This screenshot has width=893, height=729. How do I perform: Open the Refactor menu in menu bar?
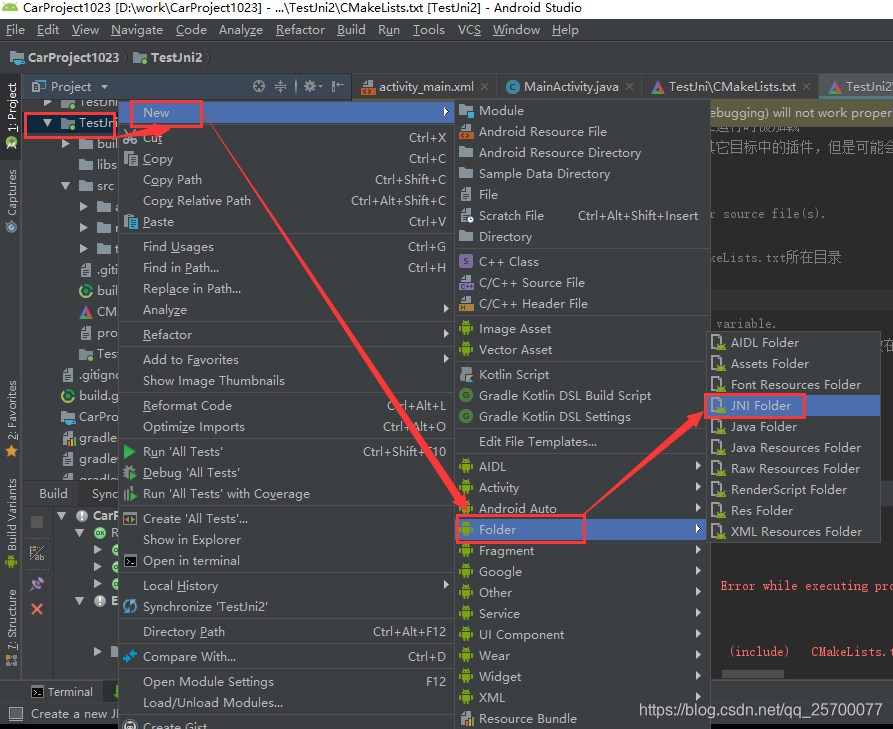[x=300, y=30]
